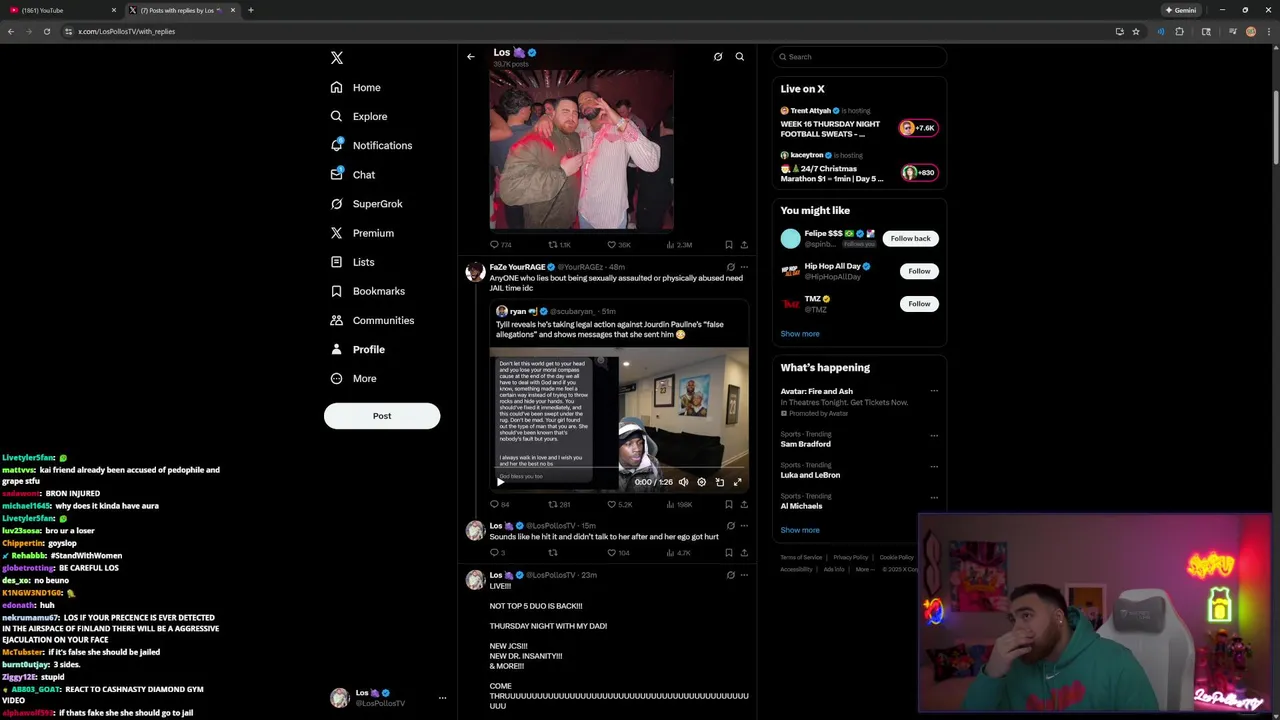This screenshot has height=720, width=1280.
Task: Bookmark this page with the star icon
Action: pos(1136,31)
